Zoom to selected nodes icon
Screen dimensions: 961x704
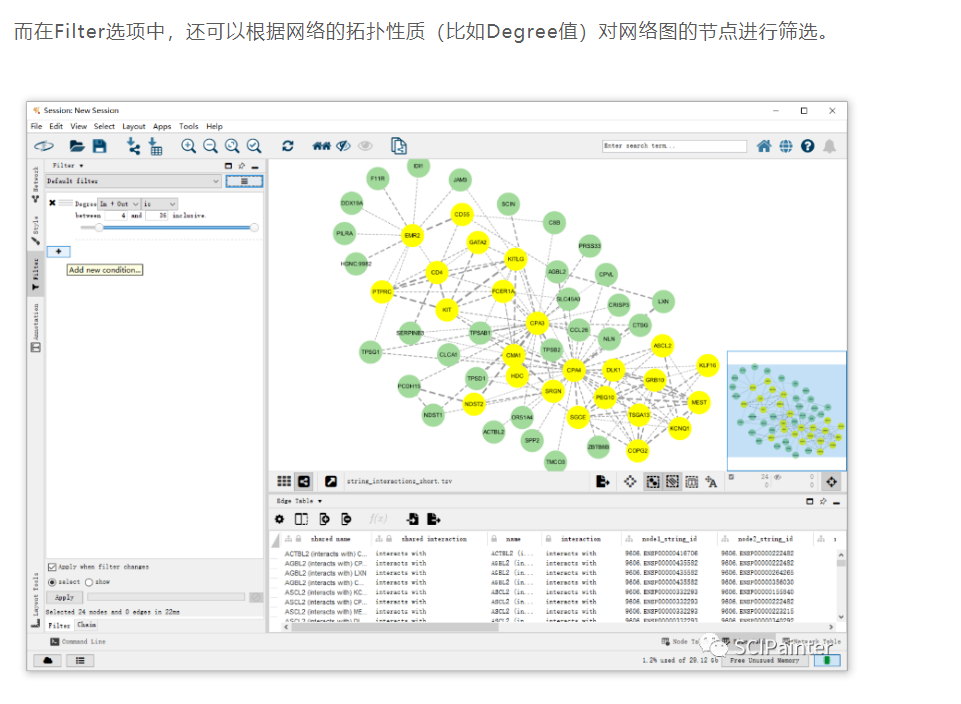(254, 146)
